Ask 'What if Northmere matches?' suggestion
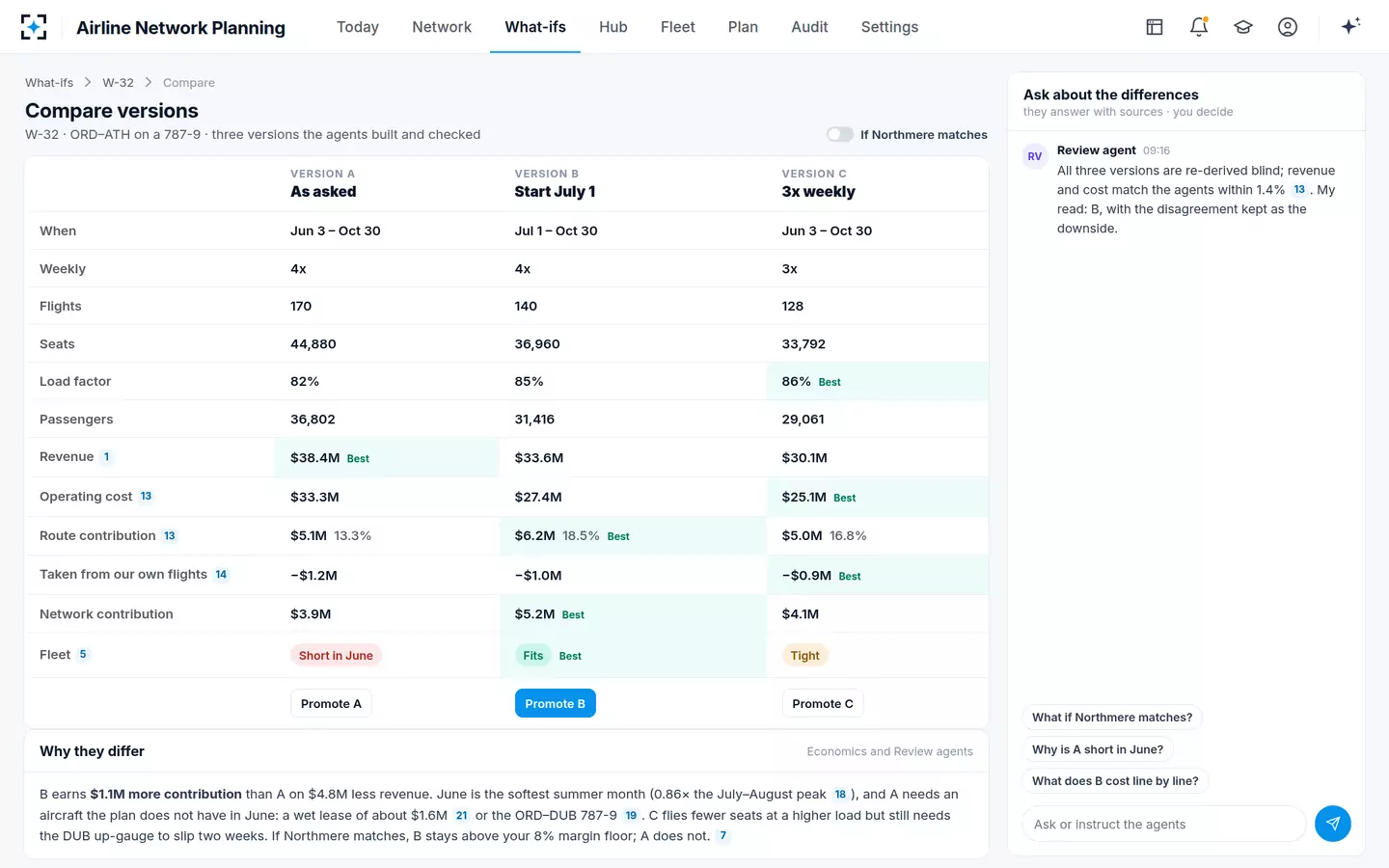 click(x=1112, y=718)
